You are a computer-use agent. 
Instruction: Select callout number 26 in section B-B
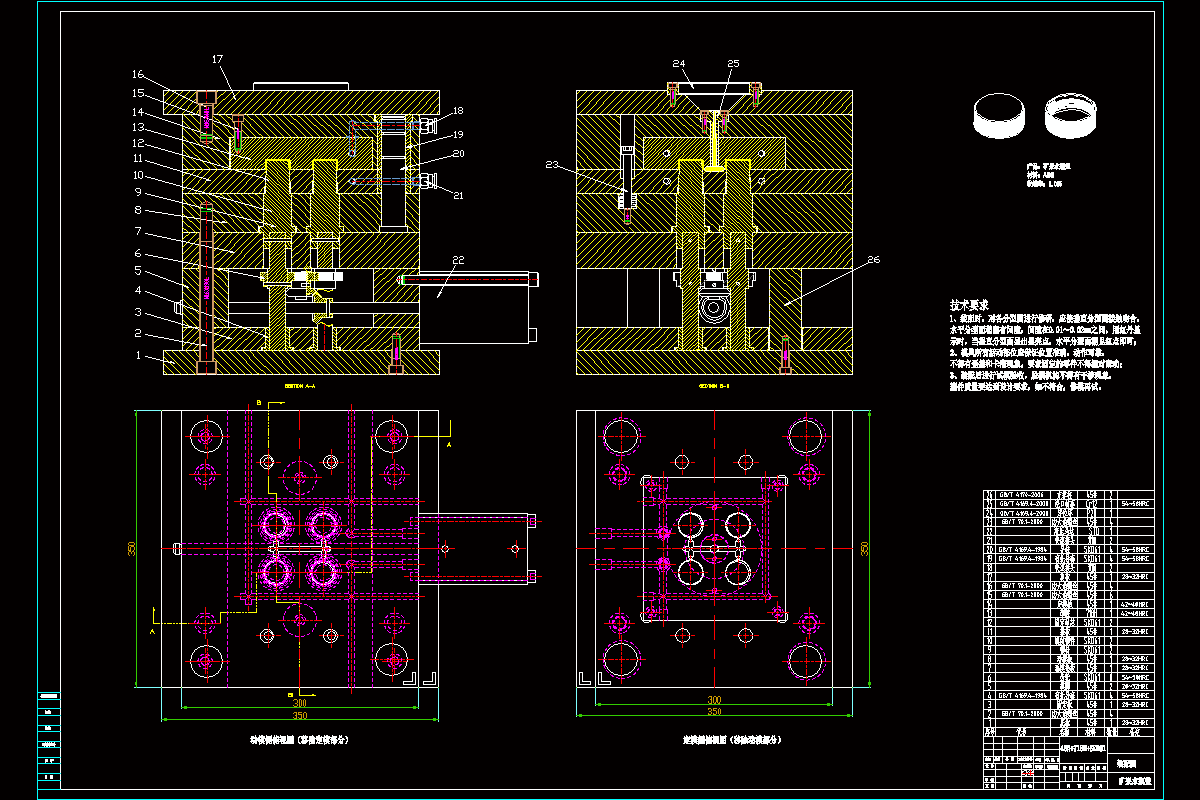(x=873, y=260)
